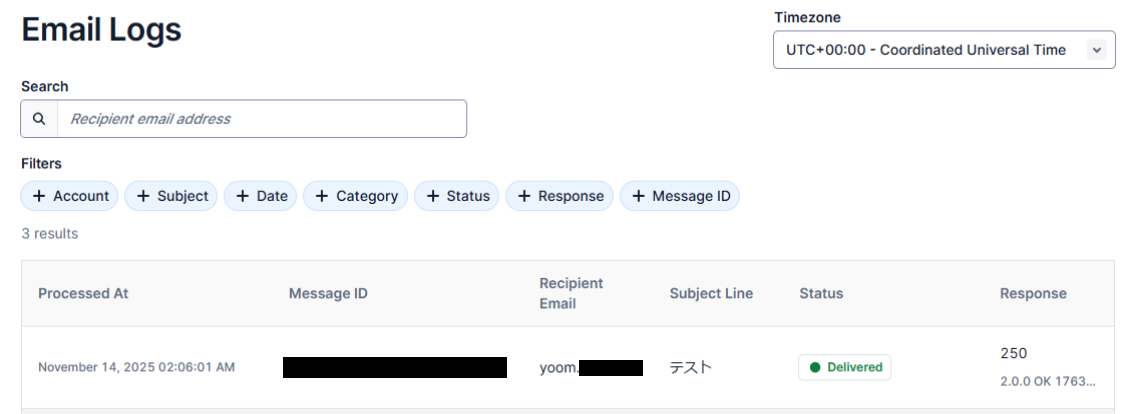Click the Delivered status badge

tap(844, 367)
